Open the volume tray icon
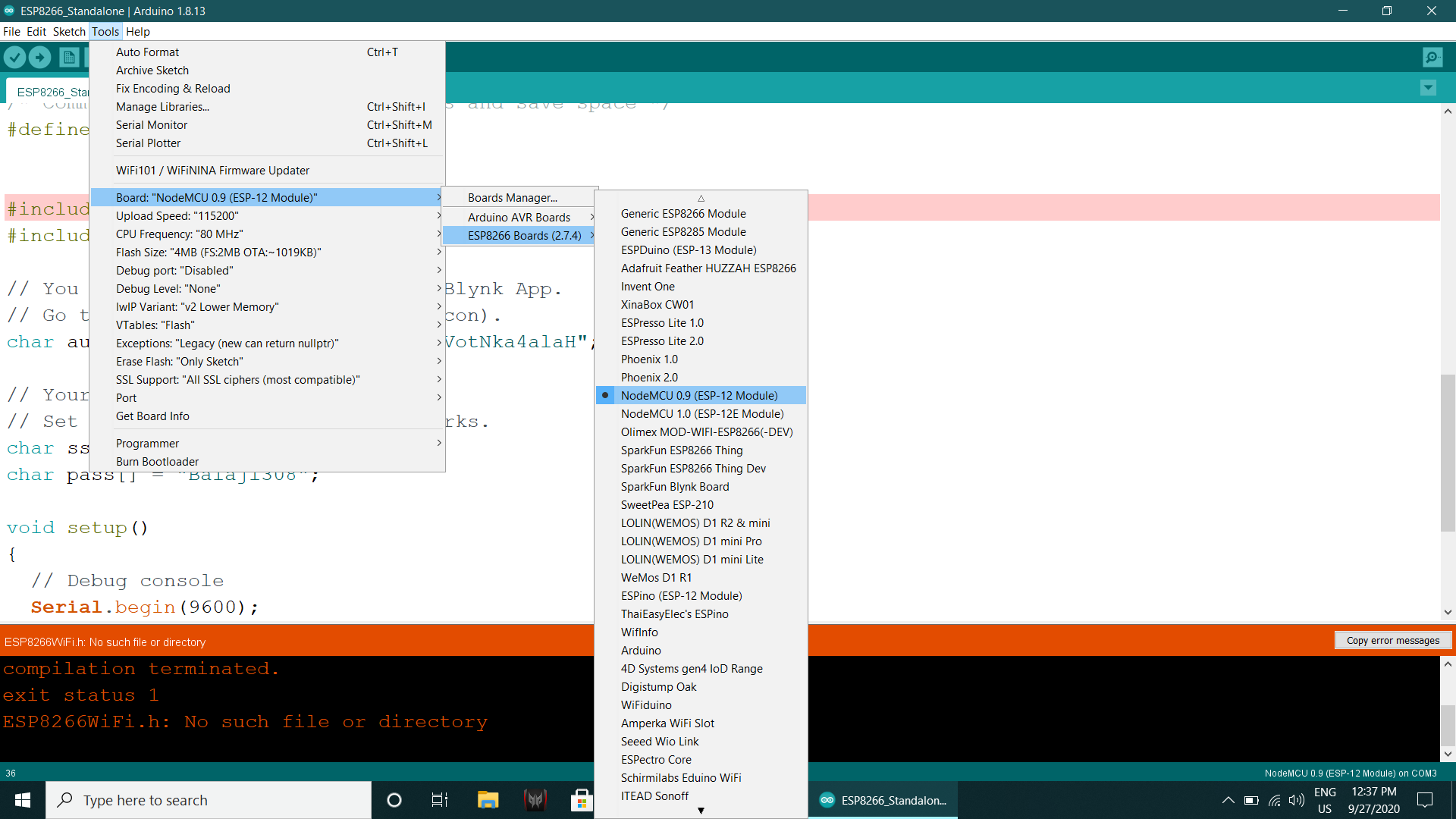Viewport: 1456px width, 819px height. [1298, 800]
